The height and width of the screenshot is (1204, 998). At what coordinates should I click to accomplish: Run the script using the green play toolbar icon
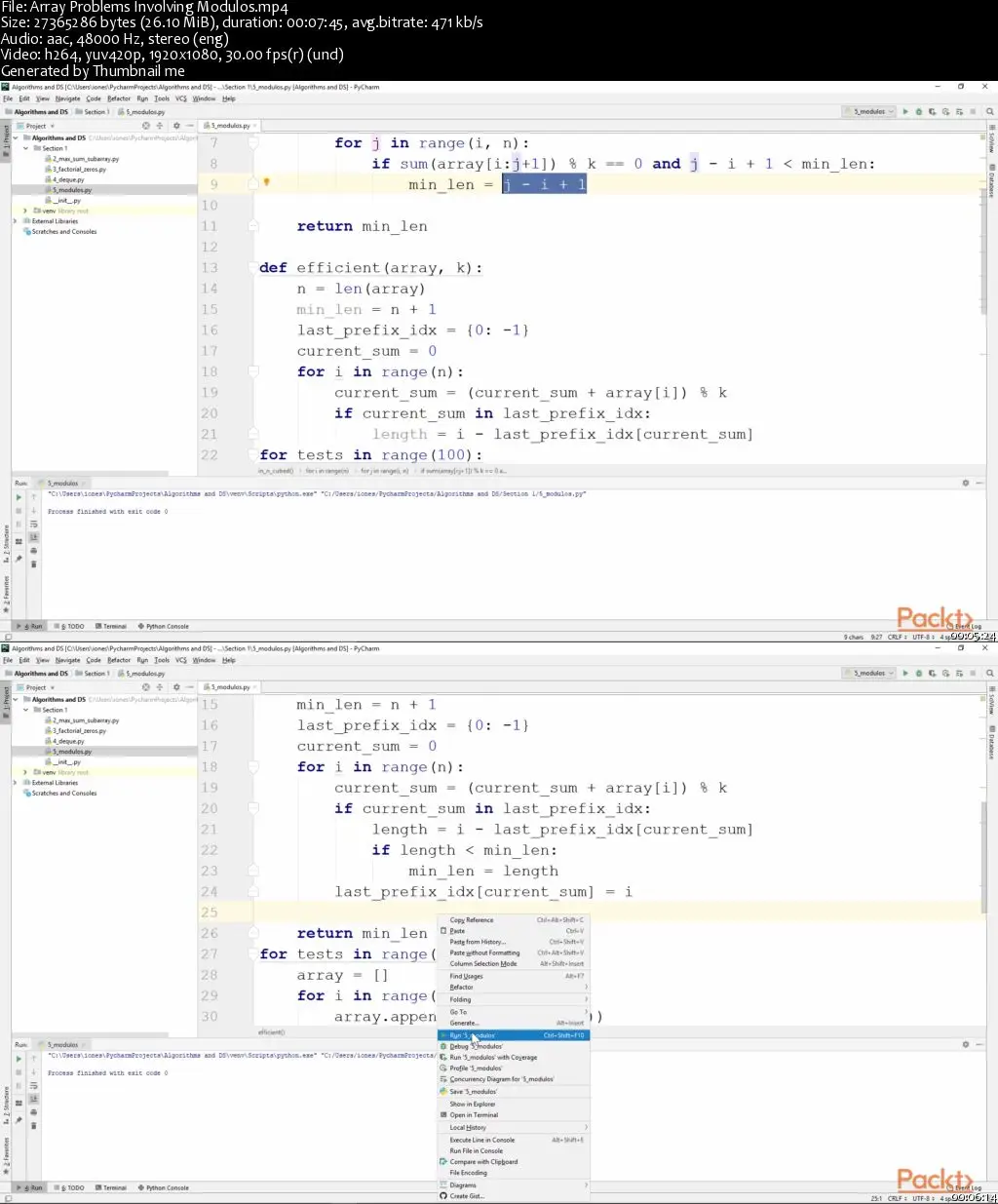click(x=905, y=111)
